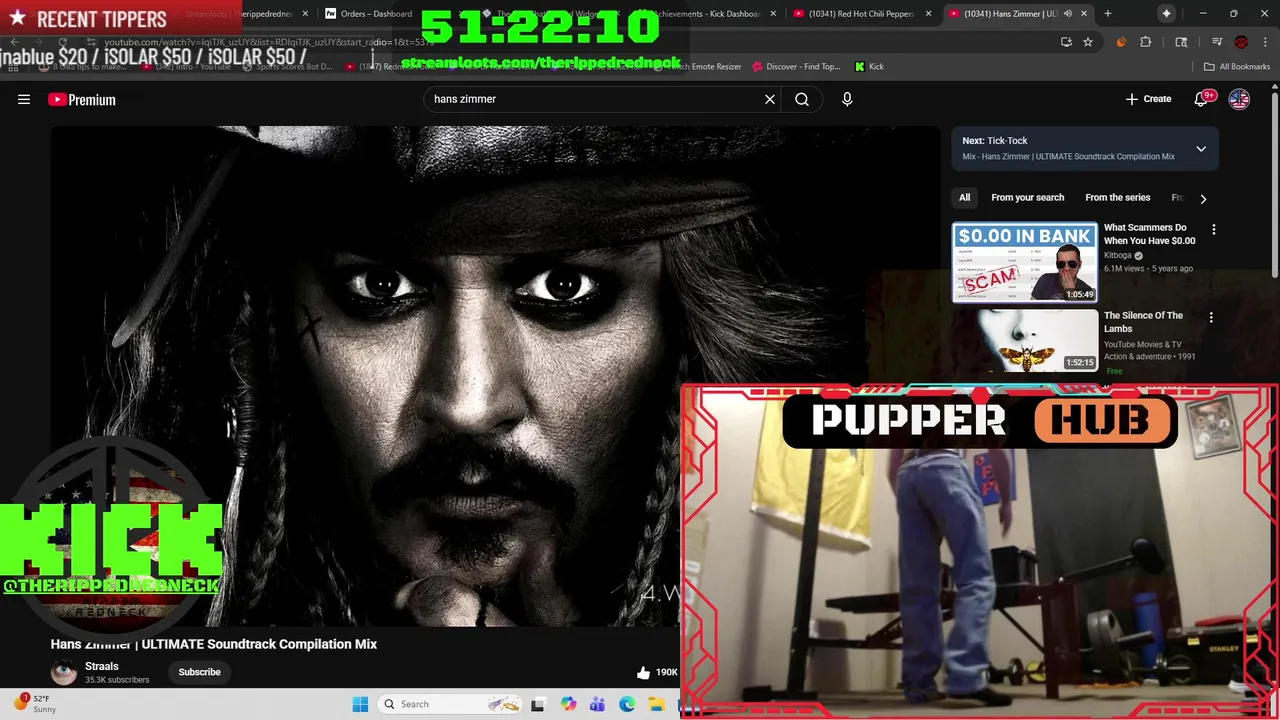Open more options for Kitboga scam video

(x=1214, y=229)
